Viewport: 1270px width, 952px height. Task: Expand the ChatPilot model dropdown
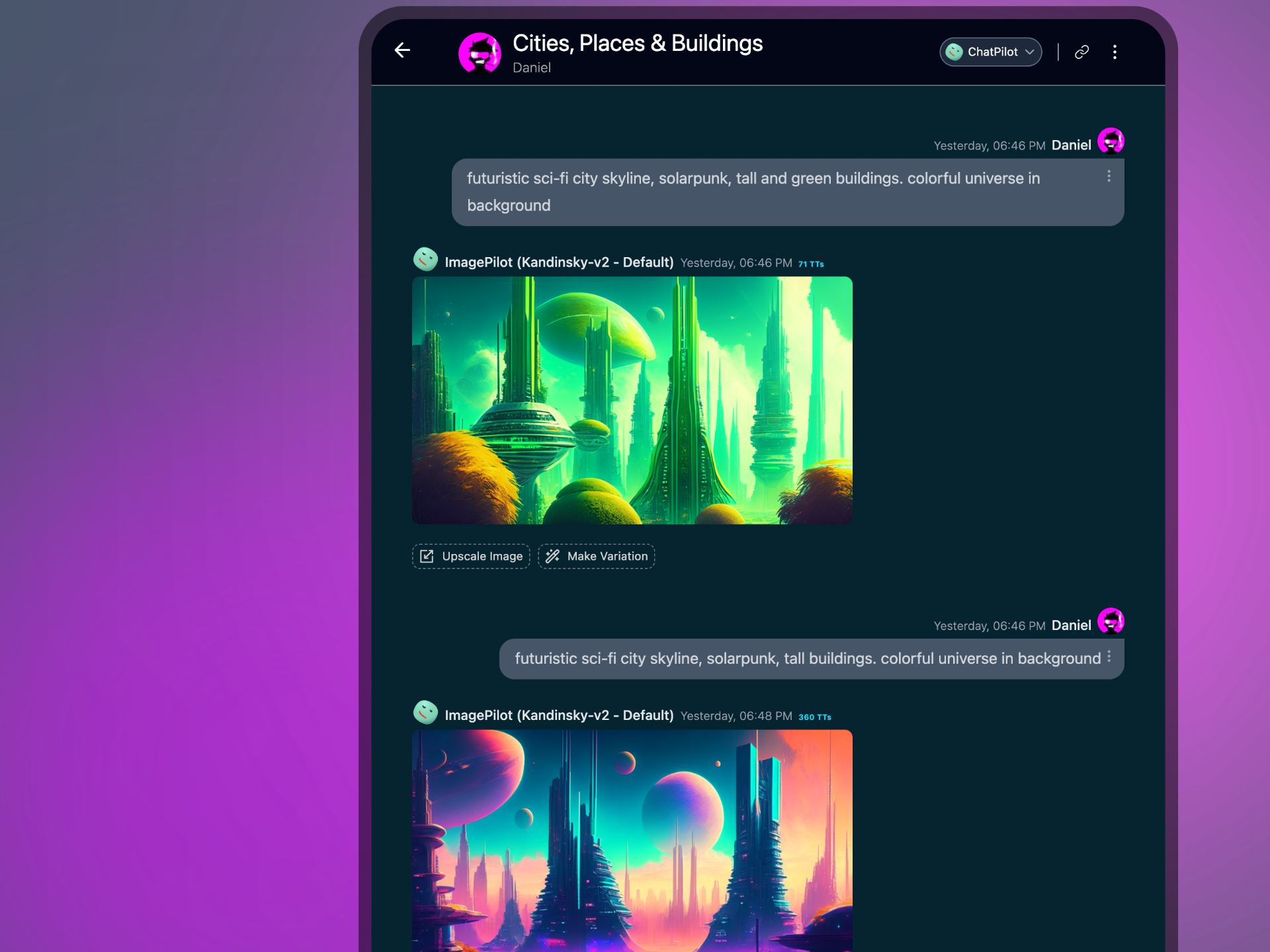tap(990, 52)
